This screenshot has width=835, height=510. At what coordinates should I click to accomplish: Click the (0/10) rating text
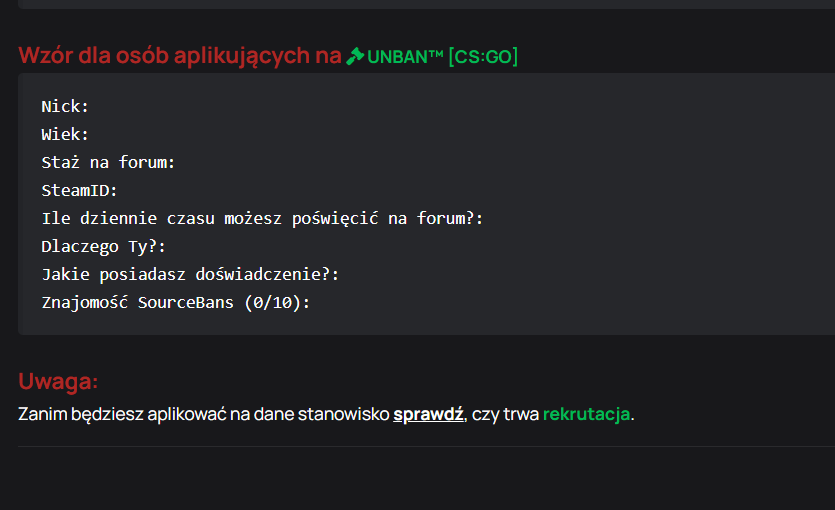coord(273,302)
